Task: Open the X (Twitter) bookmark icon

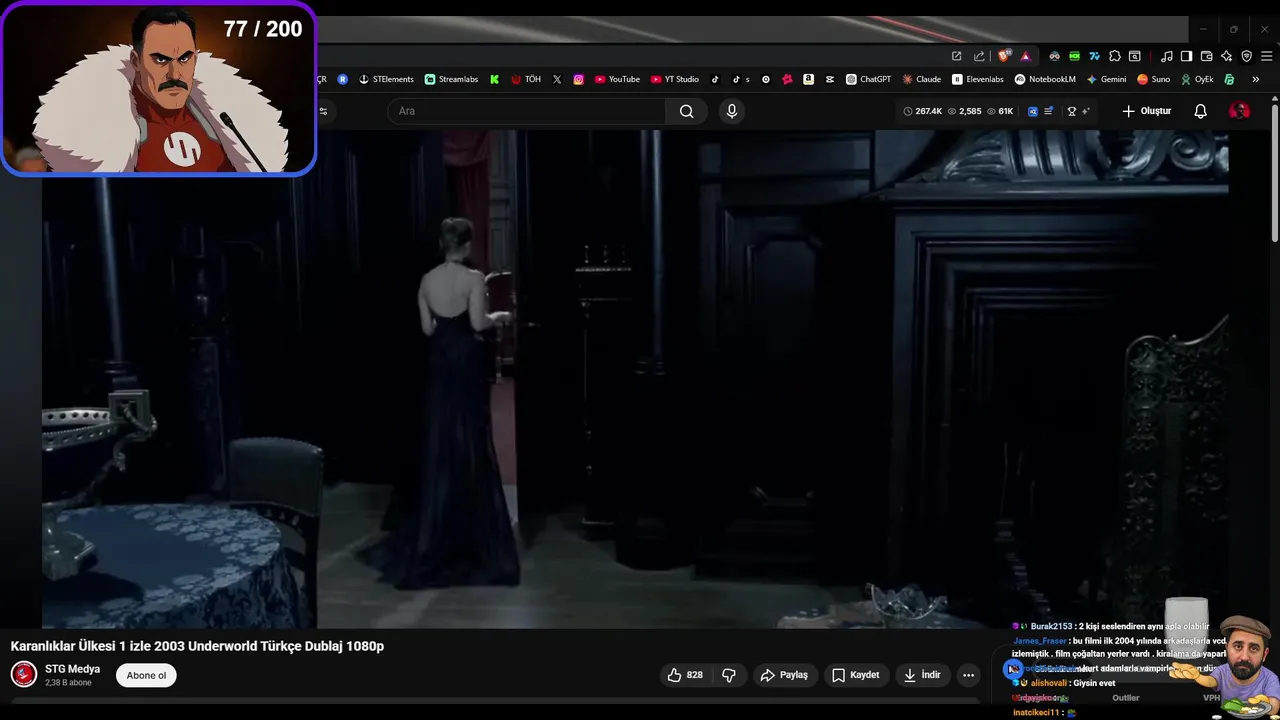Action: [x=557, y=79]
